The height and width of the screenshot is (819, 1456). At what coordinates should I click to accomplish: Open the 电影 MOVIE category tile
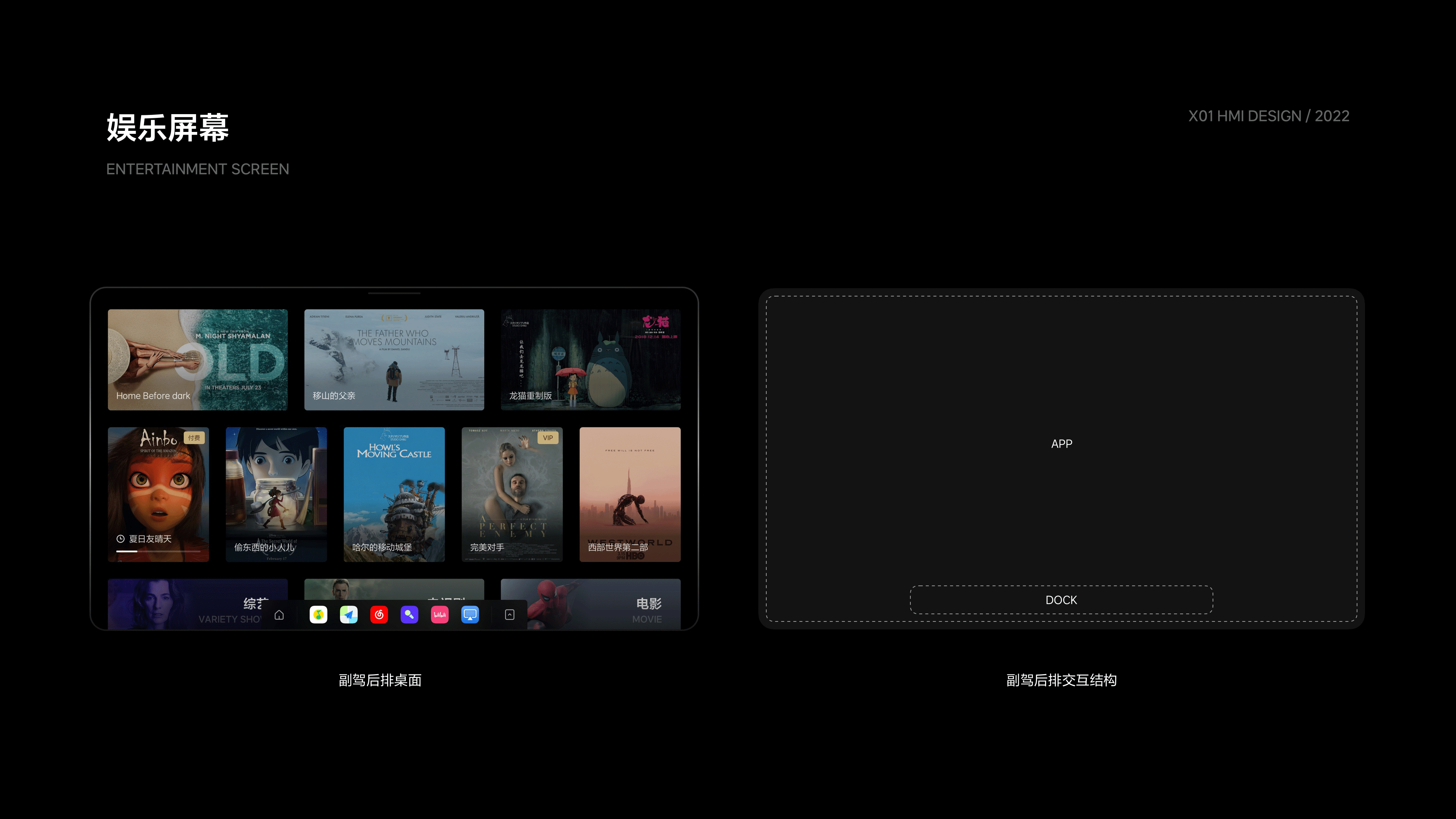point(591,604)
